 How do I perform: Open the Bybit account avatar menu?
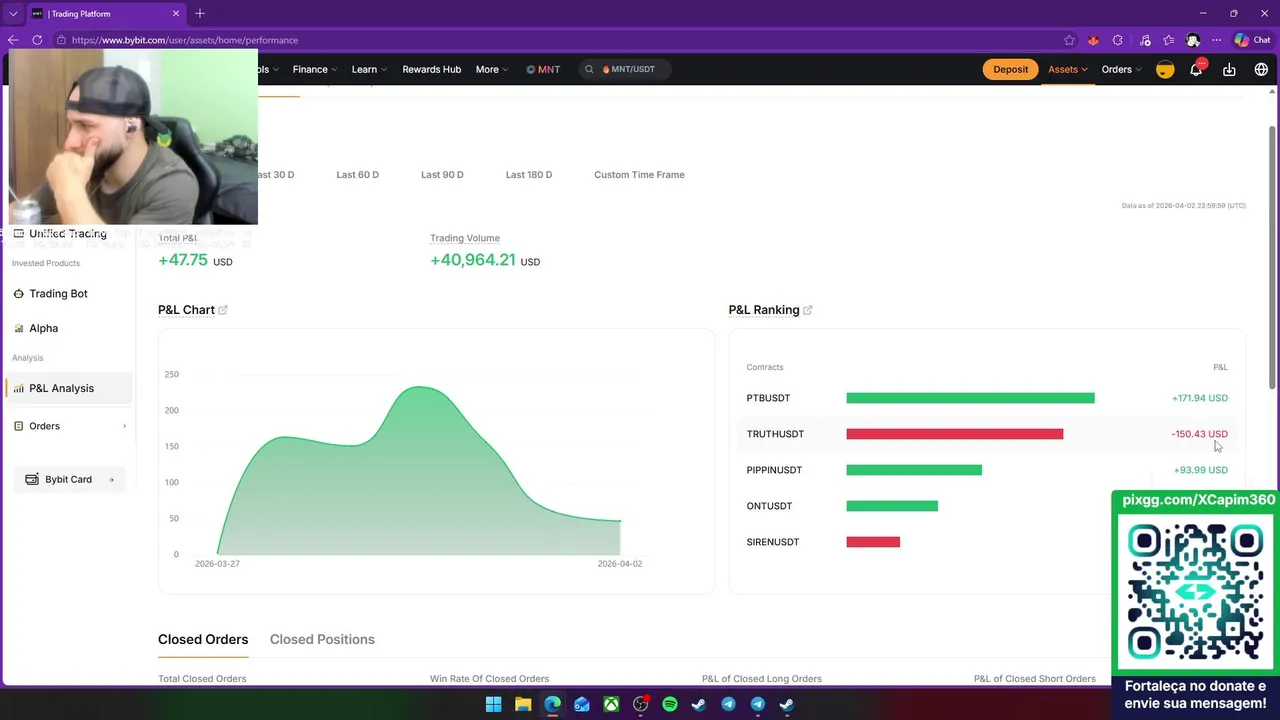[1165, 69]
